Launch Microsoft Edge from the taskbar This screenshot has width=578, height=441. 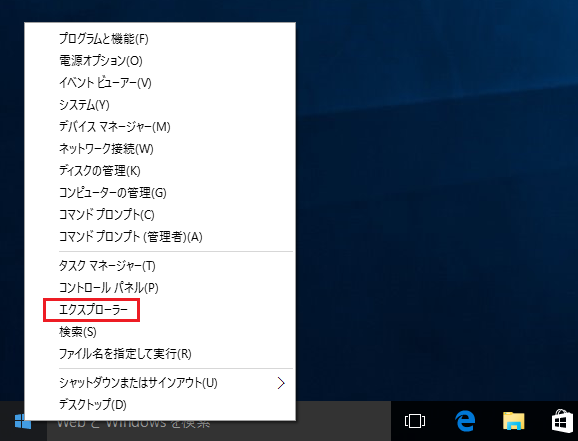tap(465, 421)
